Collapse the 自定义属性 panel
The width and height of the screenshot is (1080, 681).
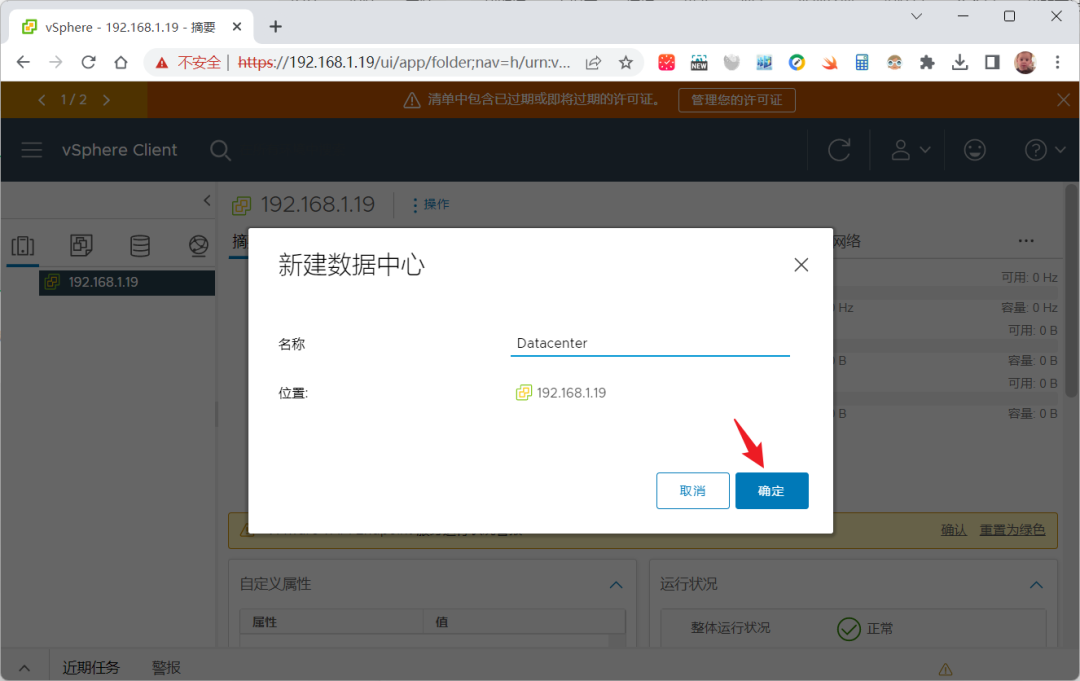(616, 585)
